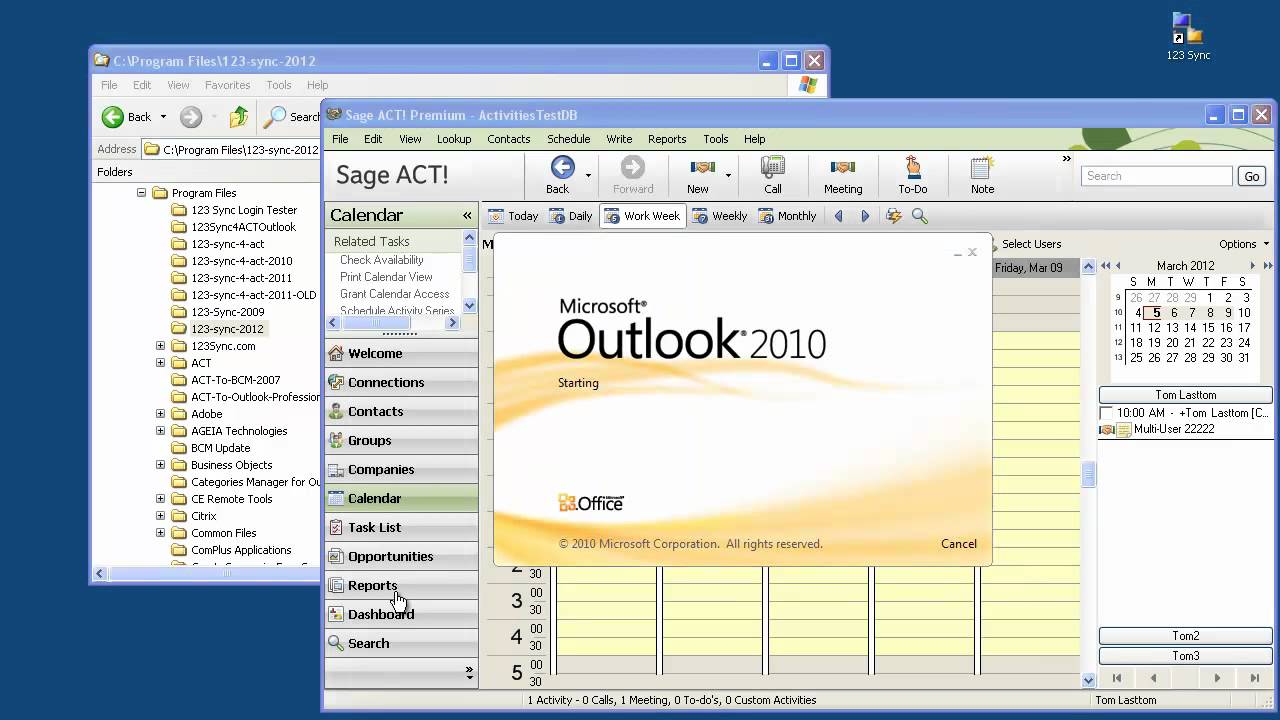The height and width of the screenshot is (720, 1280).
Task: Click the Tom2 user button
Action: coord(1185,636)
